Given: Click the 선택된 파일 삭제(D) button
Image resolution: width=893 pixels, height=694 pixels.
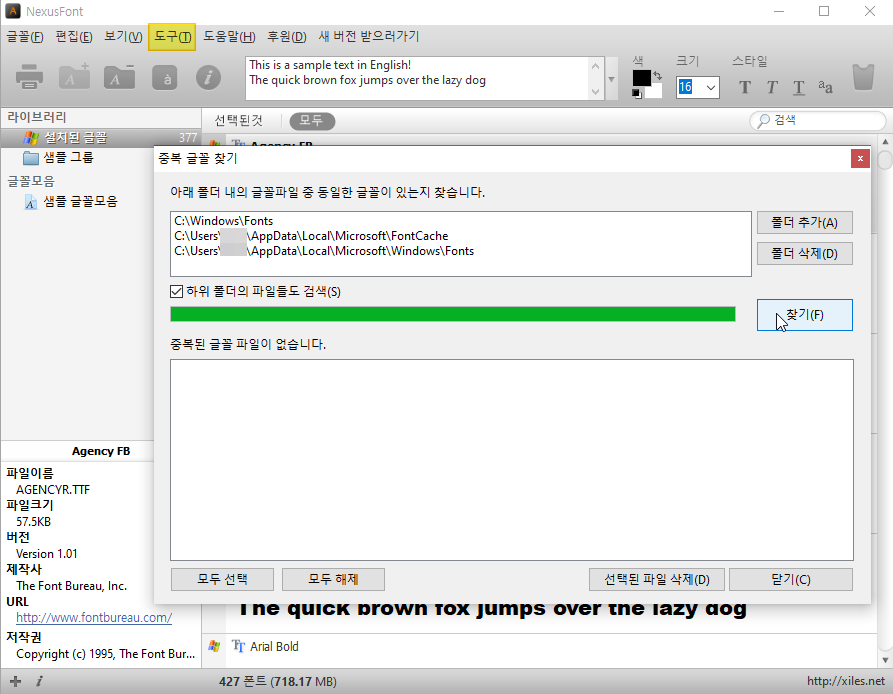Looking at the screenshot, I should coord(657,580).
